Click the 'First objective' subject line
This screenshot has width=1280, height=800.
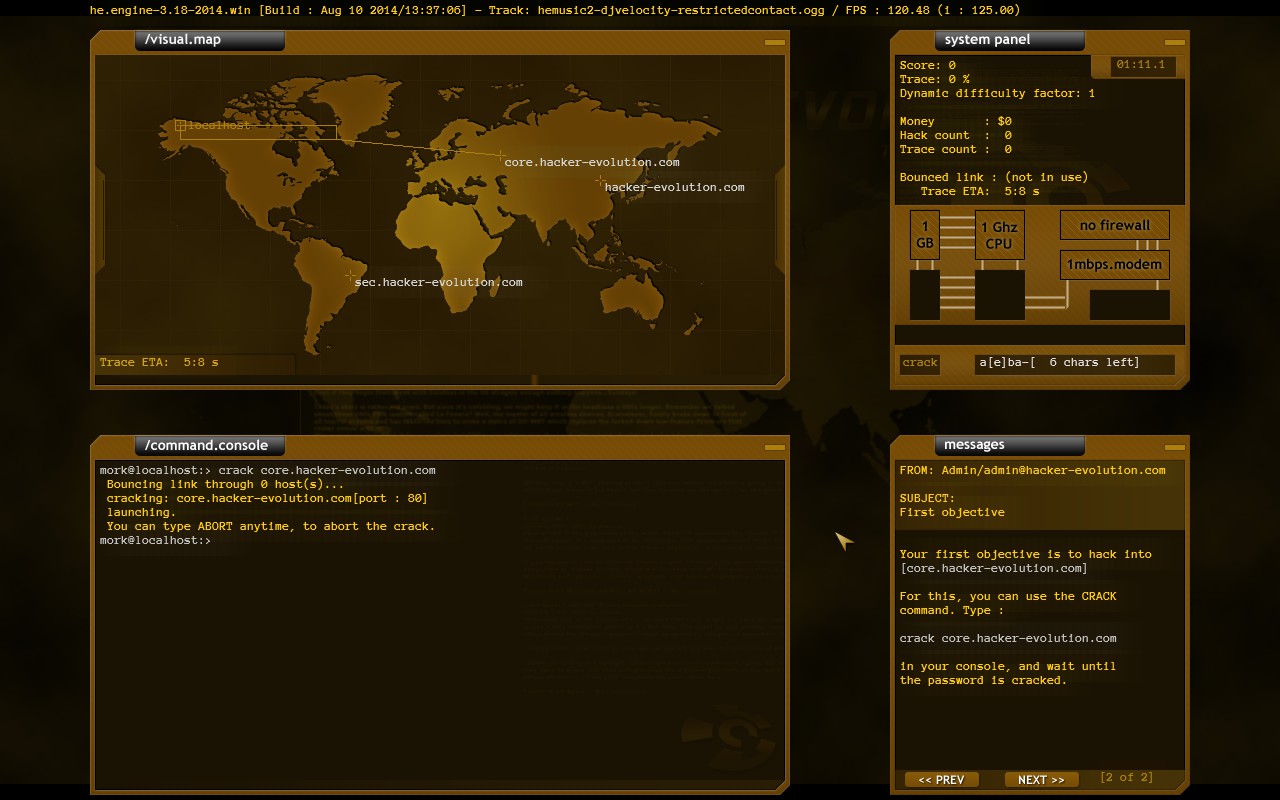tap(953, 512)
